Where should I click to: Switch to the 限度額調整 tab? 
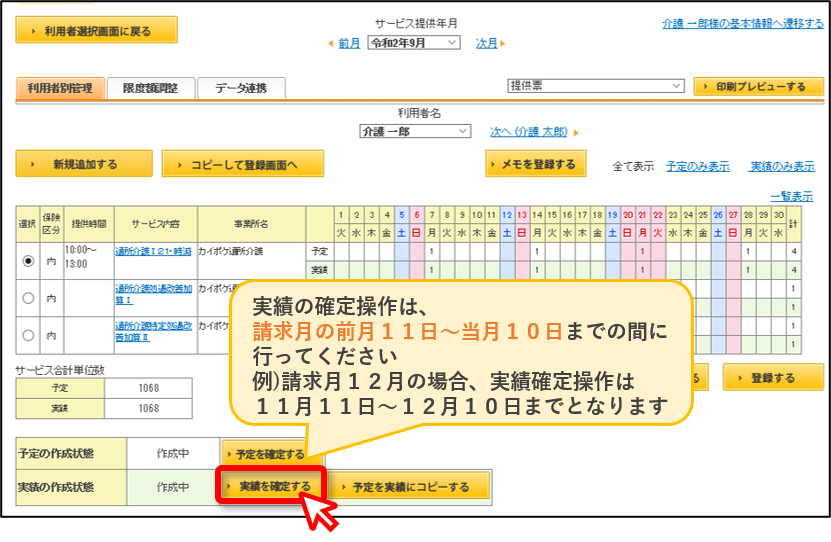coord(151,88)
